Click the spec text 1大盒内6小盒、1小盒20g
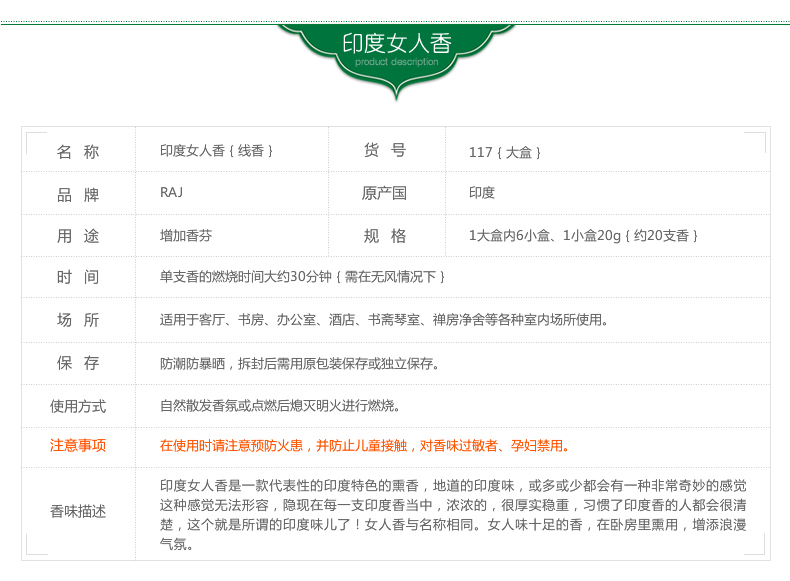This screenshot has height=581, width=790. (545, 235)
